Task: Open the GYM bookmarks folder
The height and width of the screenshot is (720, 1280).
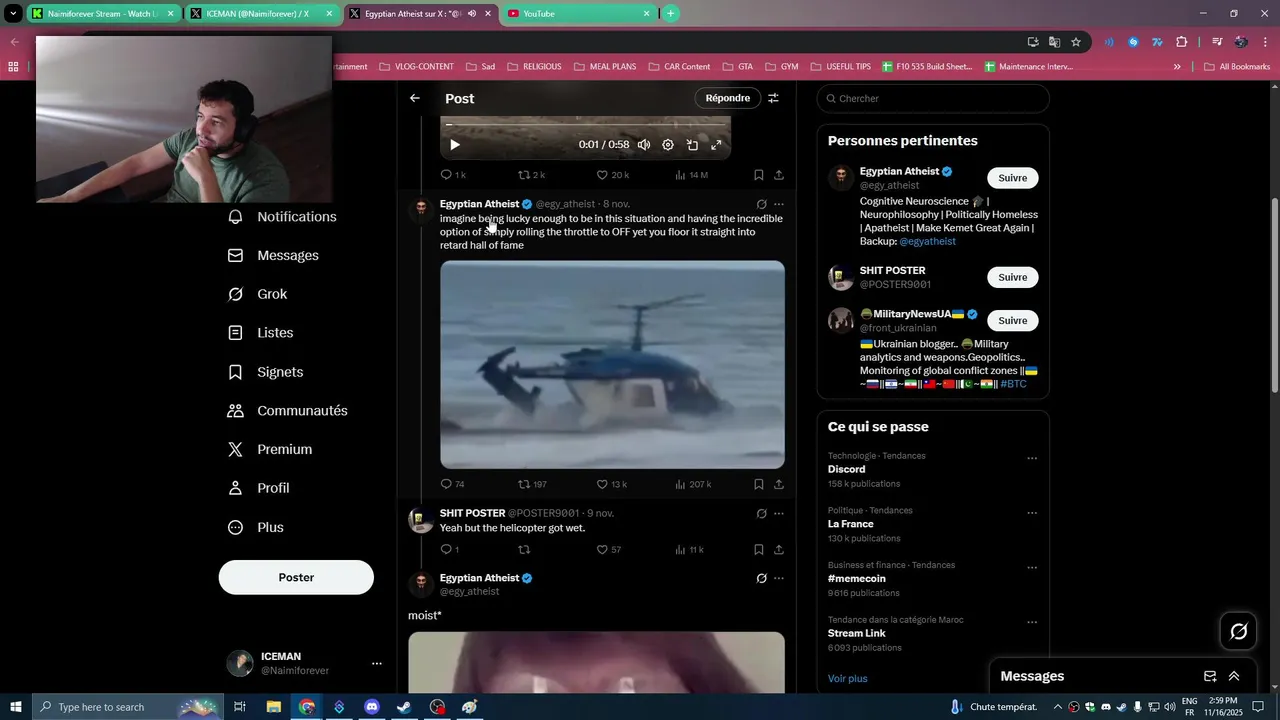Action: click(x=782, y=67)
